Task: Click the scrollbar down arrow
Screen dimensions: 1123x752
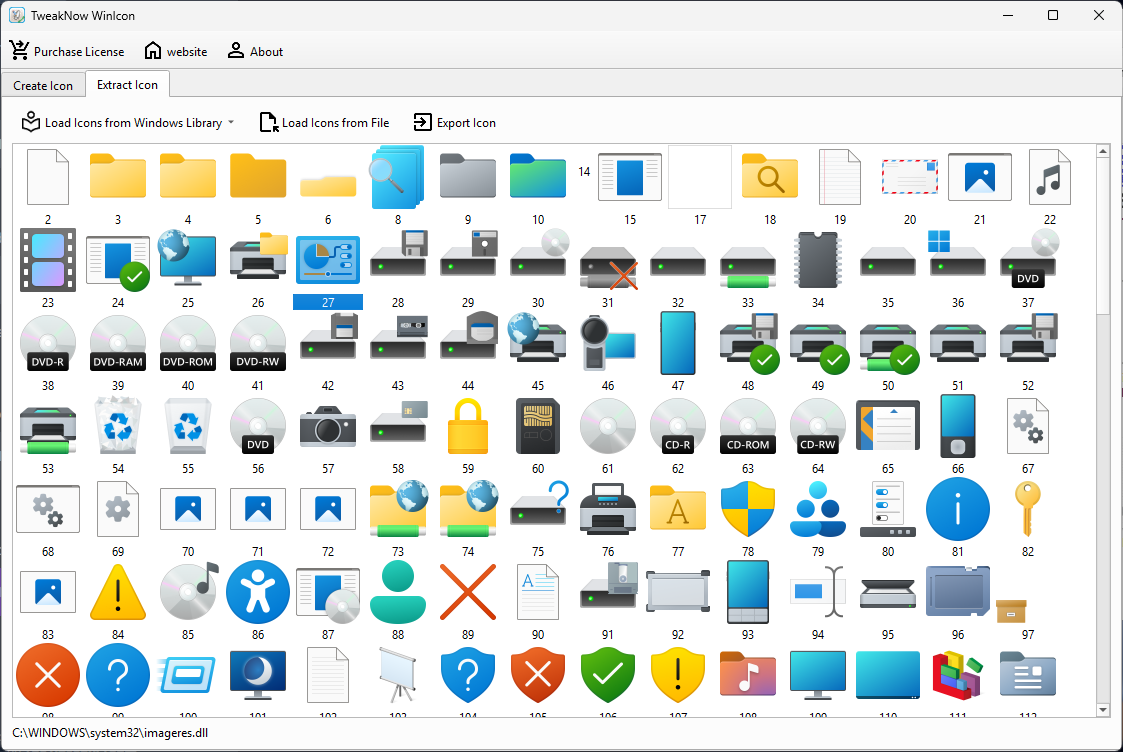Action: coord(1103,710)
